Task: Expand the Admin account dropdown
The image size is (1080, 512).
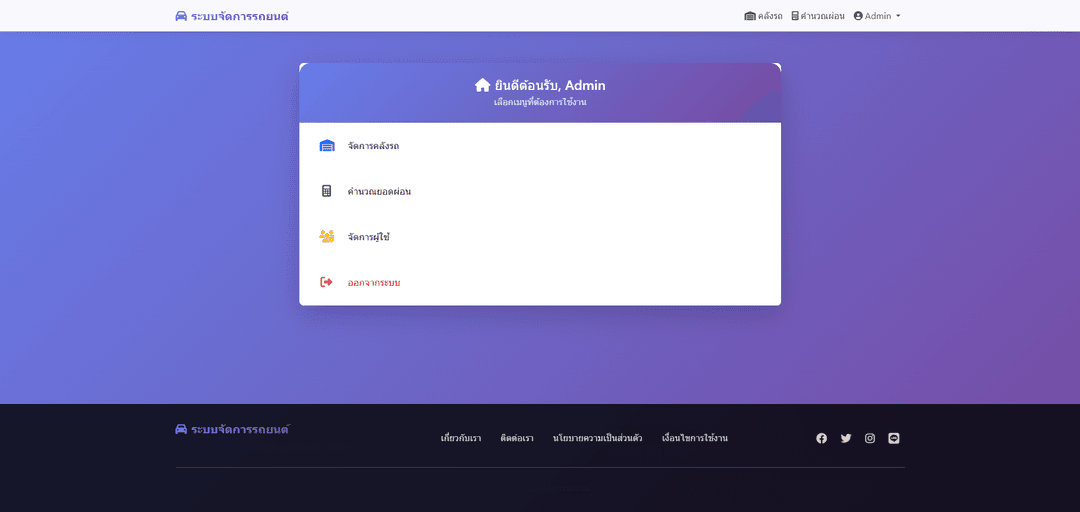Action: pos(877,16)
